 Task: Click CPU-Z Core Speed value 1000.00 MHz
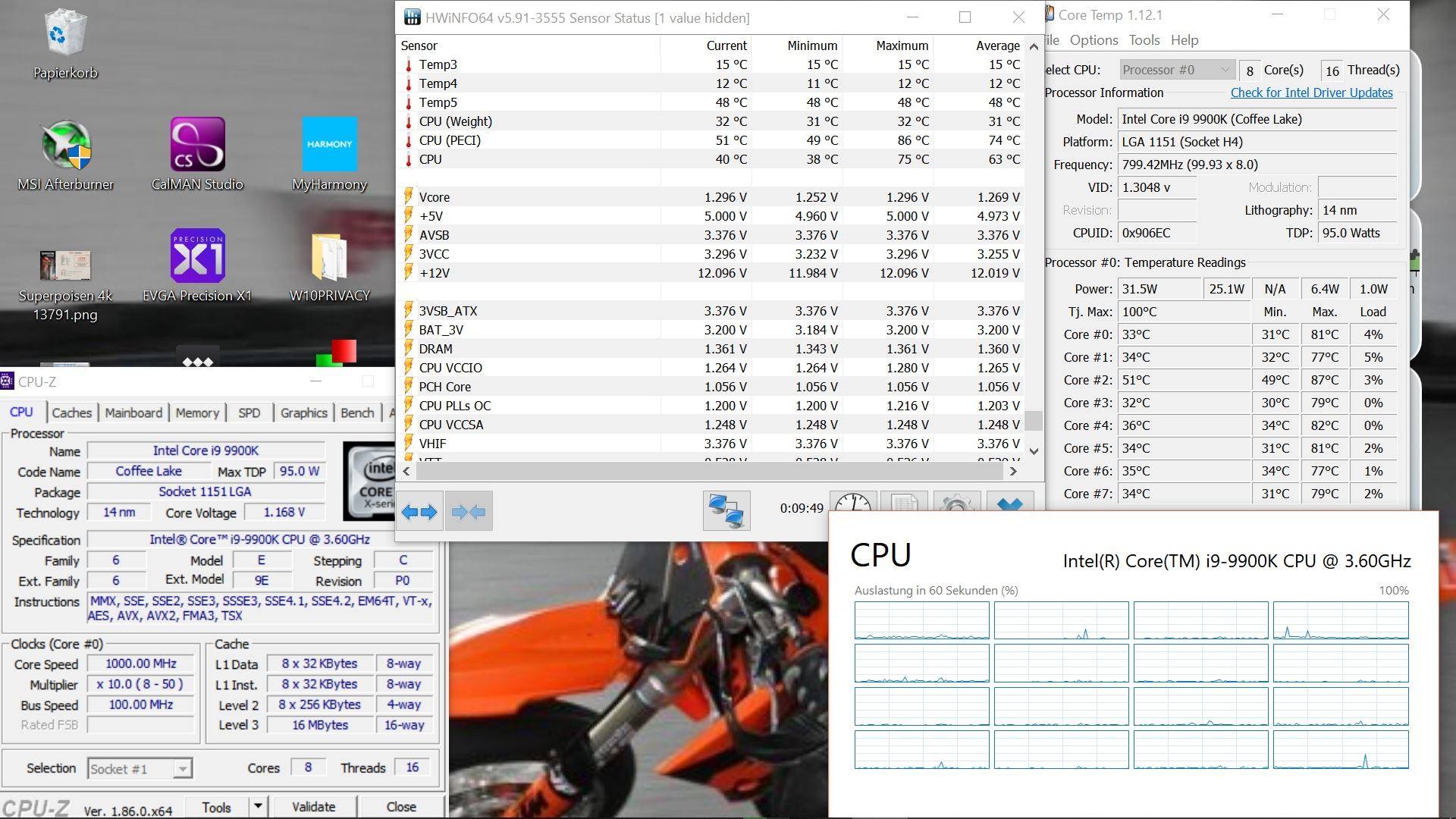point(140,664)
